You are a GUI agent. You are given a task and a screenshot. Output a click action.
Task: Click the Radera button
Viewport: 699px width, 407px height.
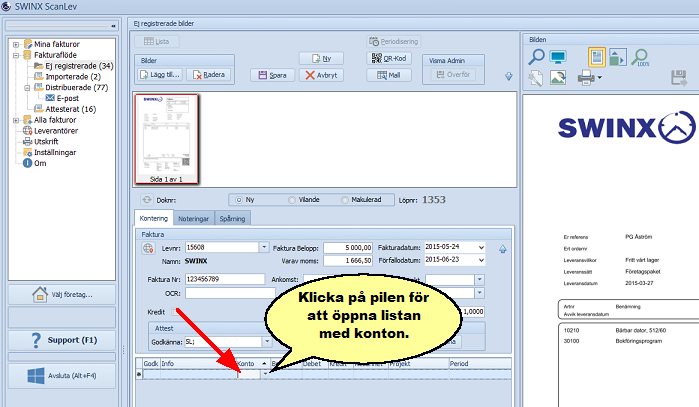(x=209, y=75)
